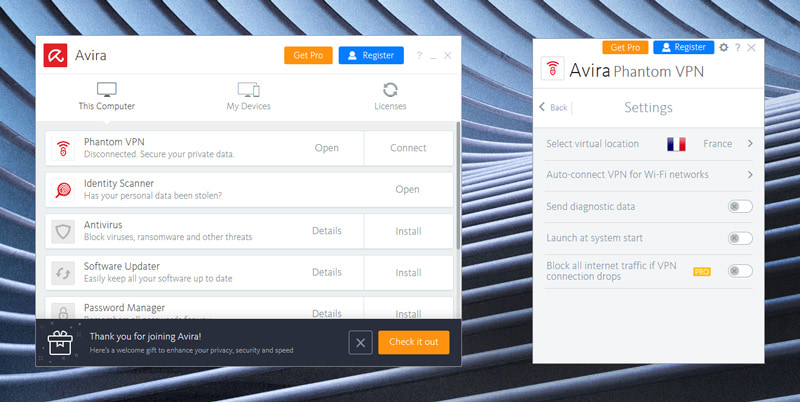Viewport: 800px width, 402px height.
Task: Click the Avira product list scrollbar
Action: [458, 184]
